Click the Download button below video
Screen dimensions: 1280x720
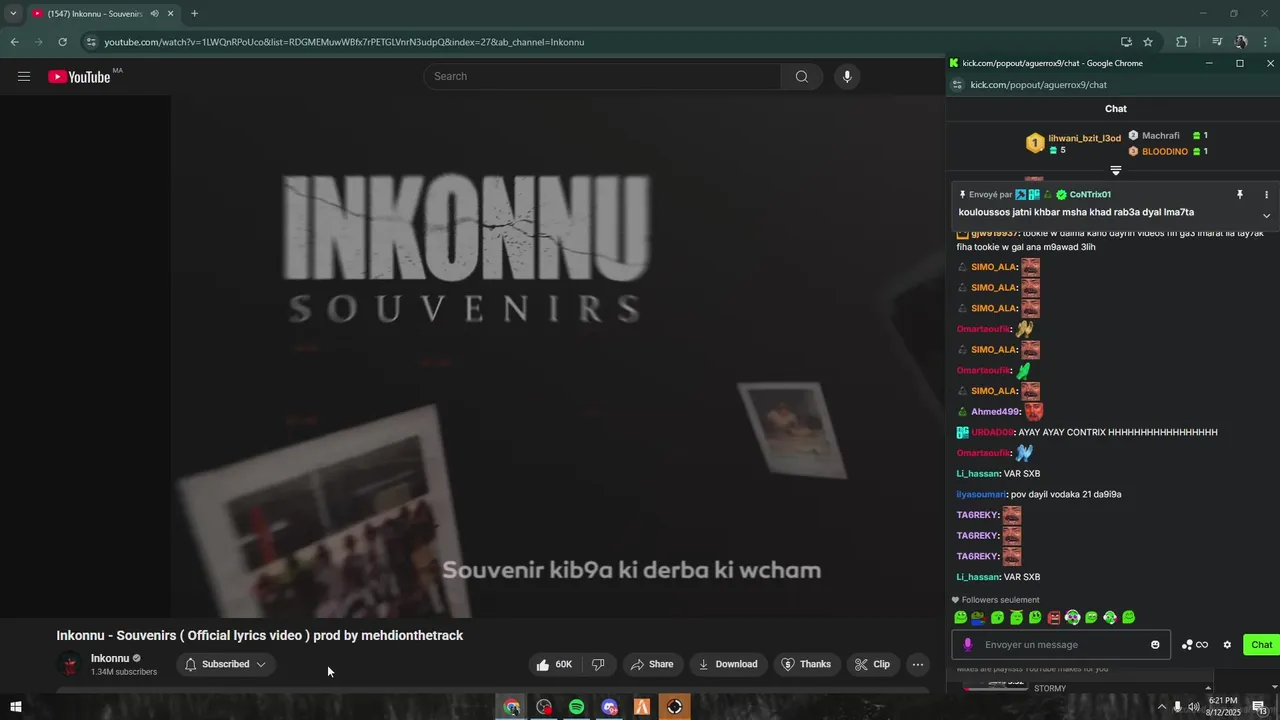click(728, 664)
